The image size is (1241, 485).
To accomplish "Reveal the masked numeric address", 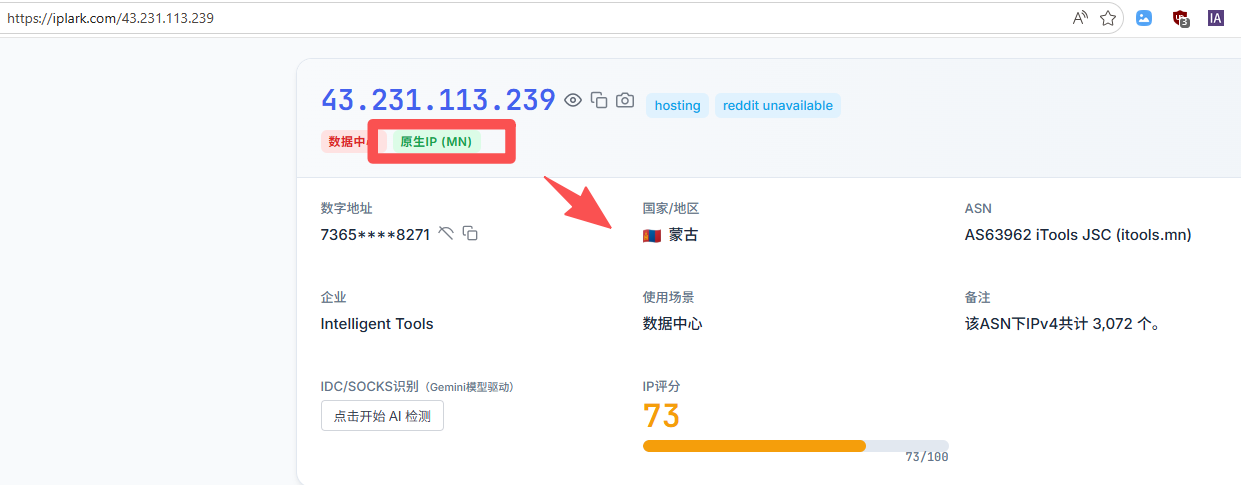I will tap(446, 234).
